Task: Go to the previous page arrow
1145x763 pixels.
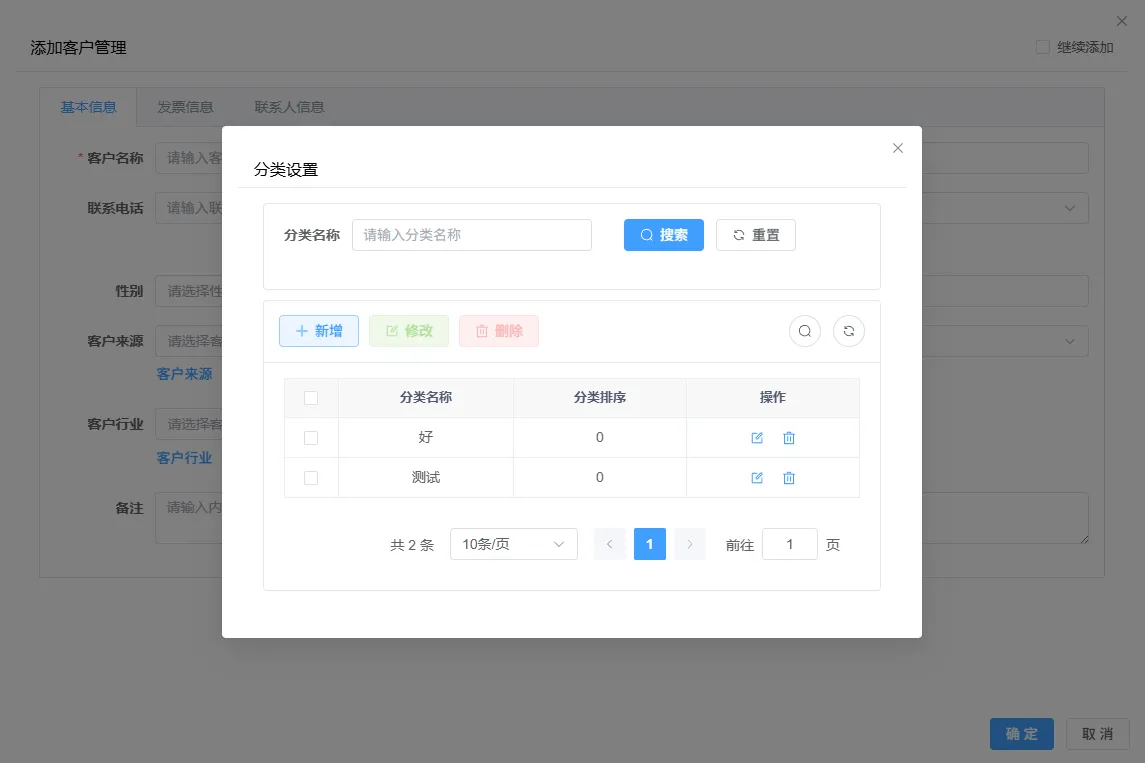Action: tap(610, 544)
